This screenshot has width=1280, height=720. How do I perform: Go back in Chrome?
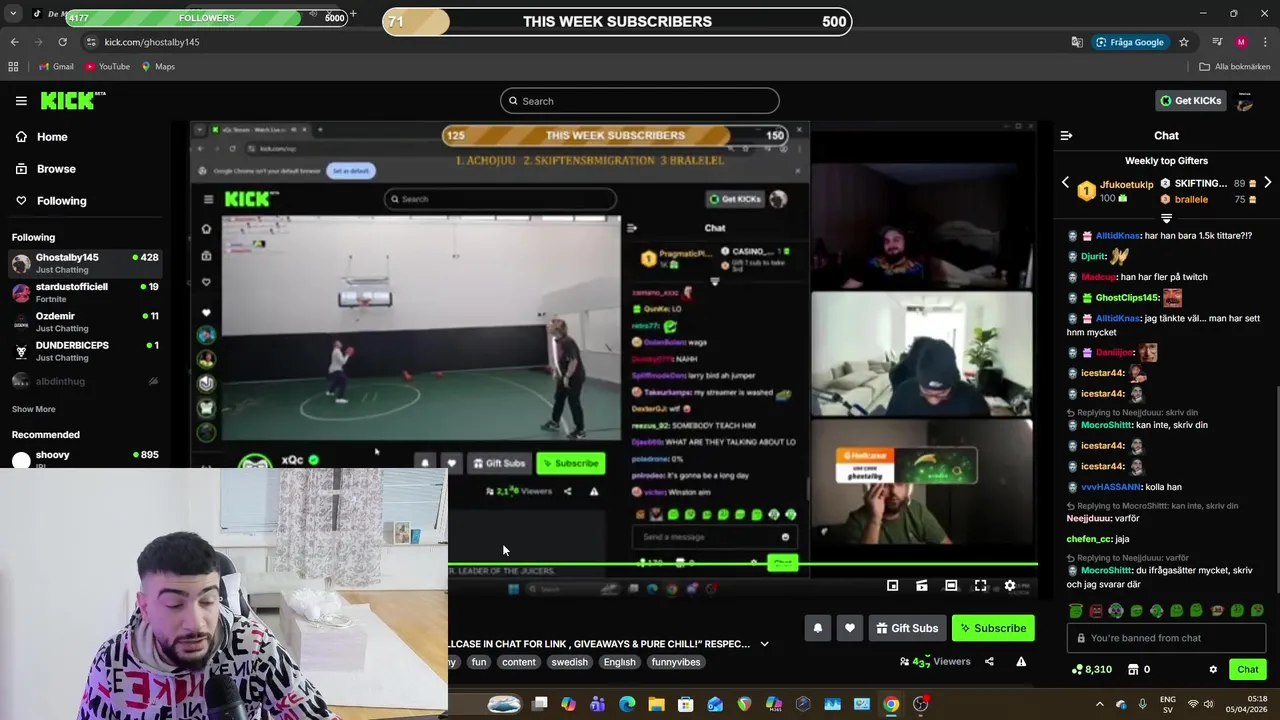(x=14, y=42)
